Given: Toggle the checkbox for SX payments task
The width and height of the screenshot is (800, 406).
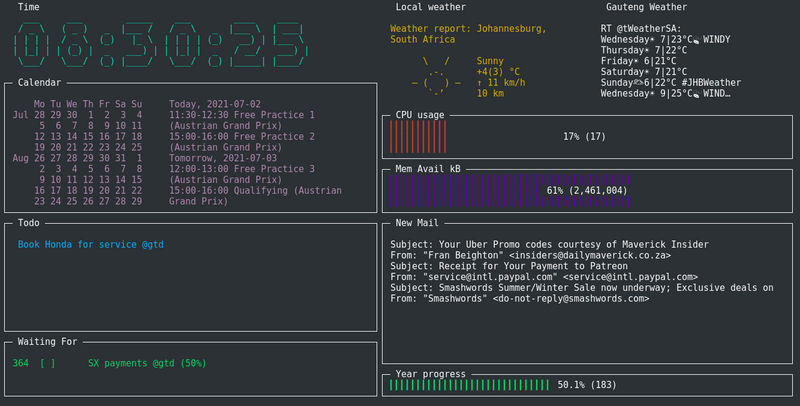Looking at the screenshot, I should click(x=47, y=363).
